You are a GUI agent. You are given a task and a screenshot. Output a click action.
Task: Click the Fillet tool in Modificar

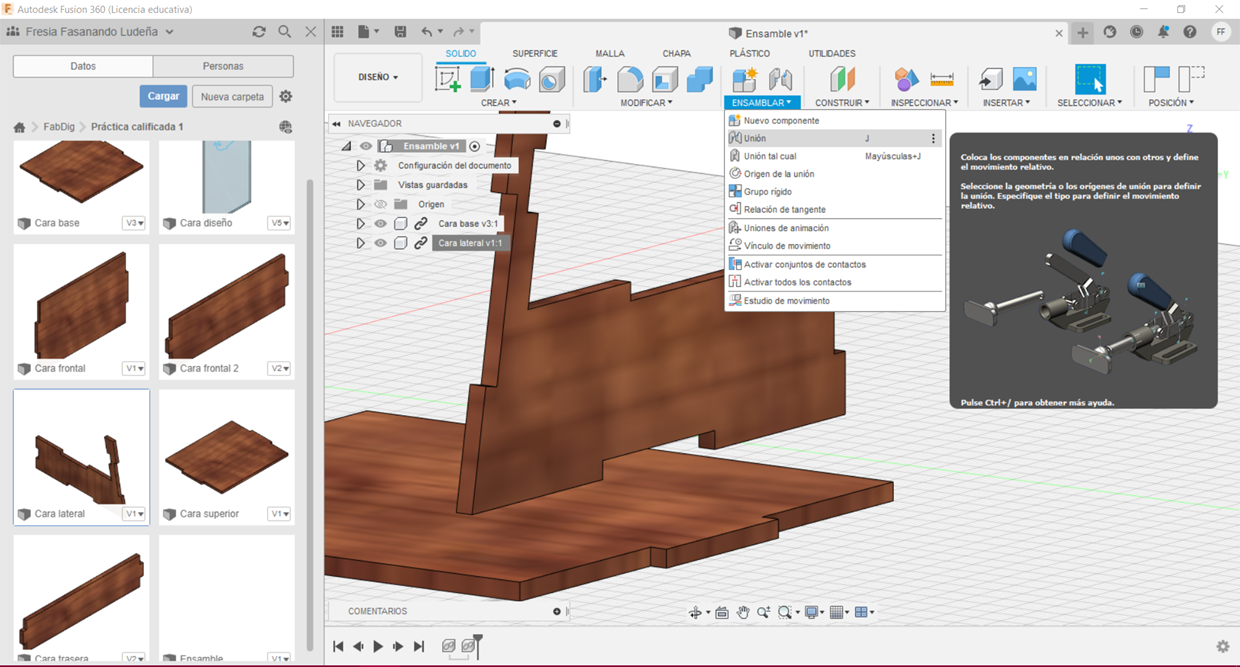coord(630,79)
